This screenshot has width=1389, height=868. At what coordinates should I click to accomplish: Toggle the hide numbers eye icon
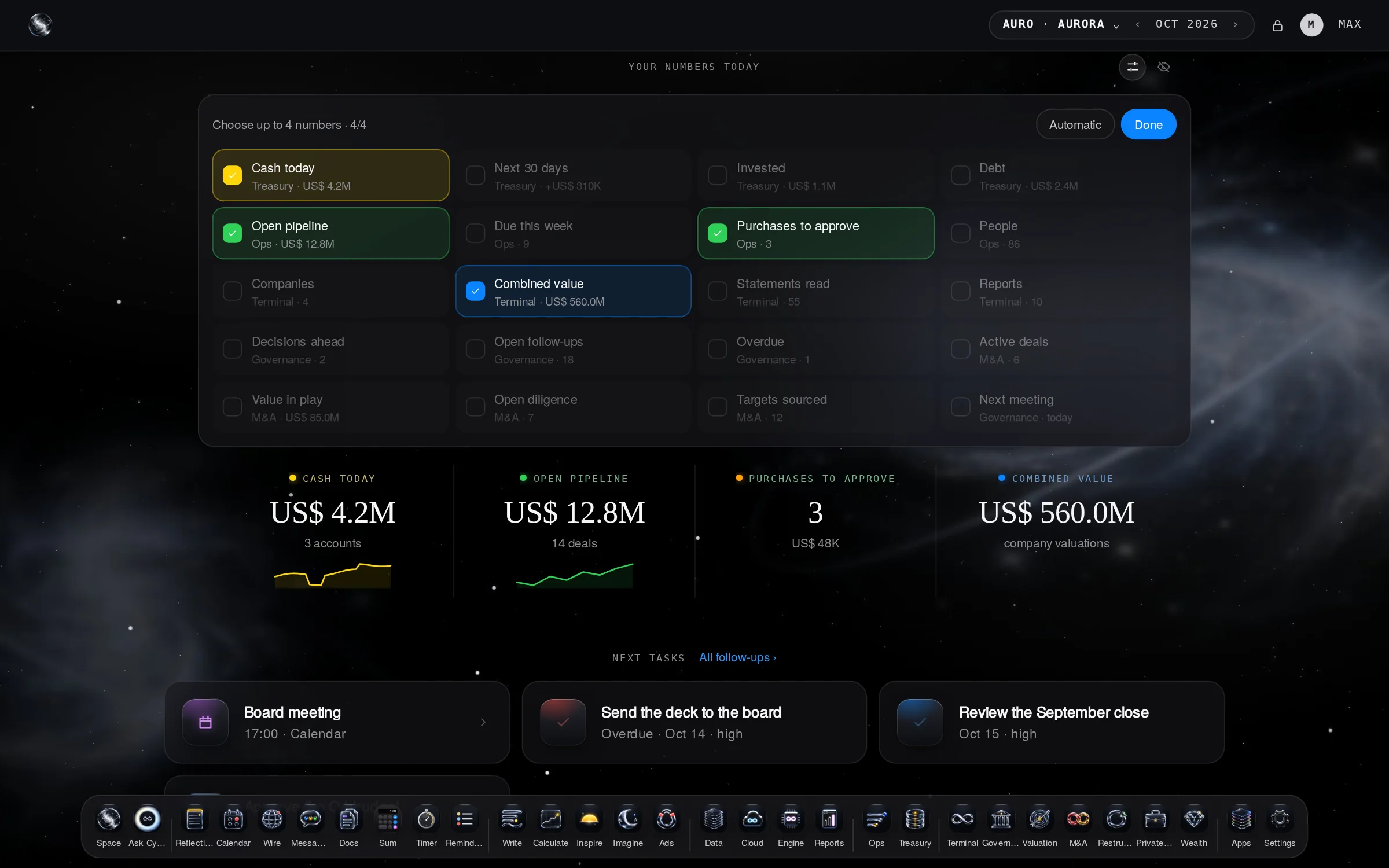click(x=1163, y=67)
